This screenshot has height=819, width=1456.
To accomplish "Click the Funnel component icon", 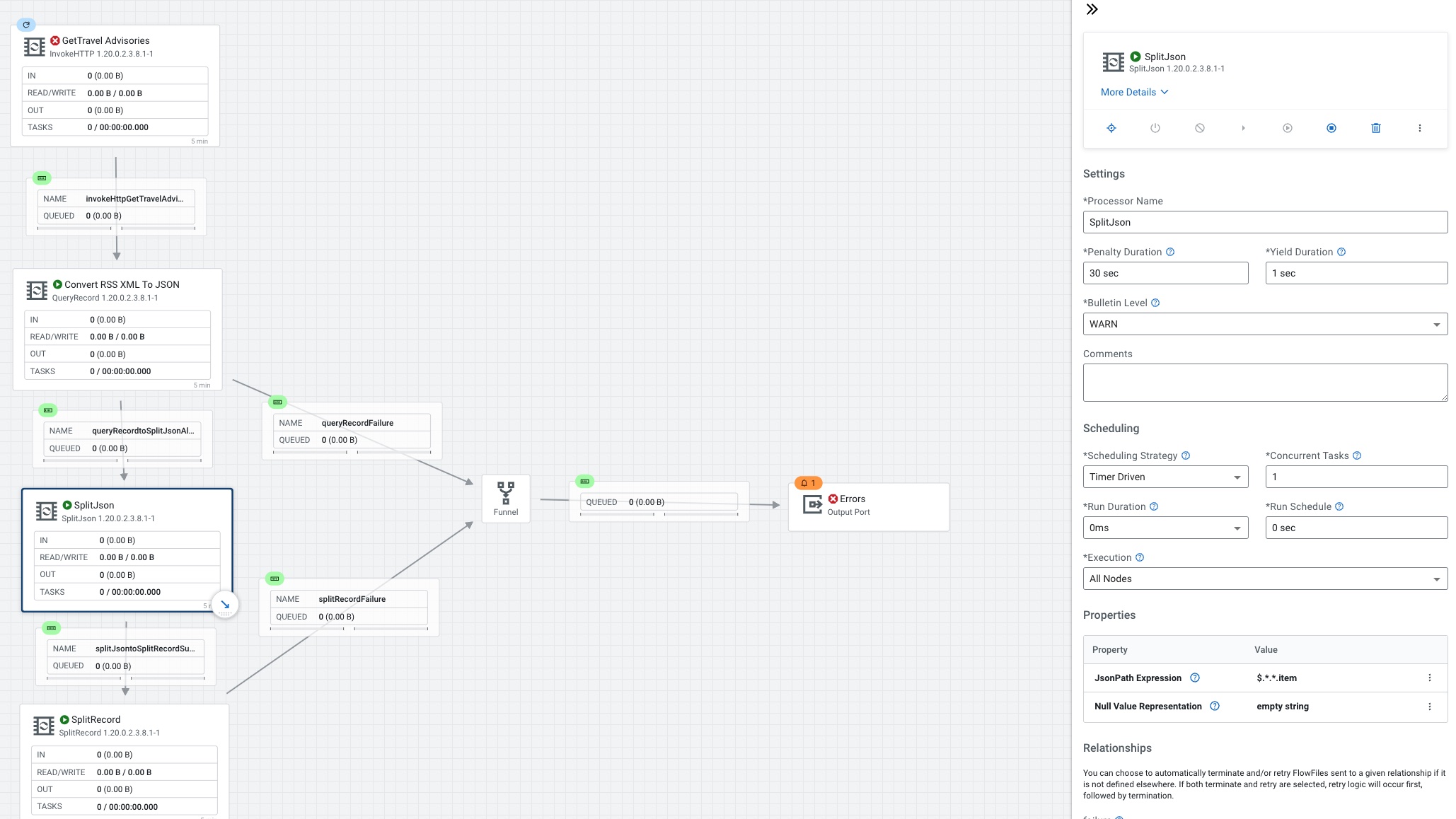I will pos(505,493).
